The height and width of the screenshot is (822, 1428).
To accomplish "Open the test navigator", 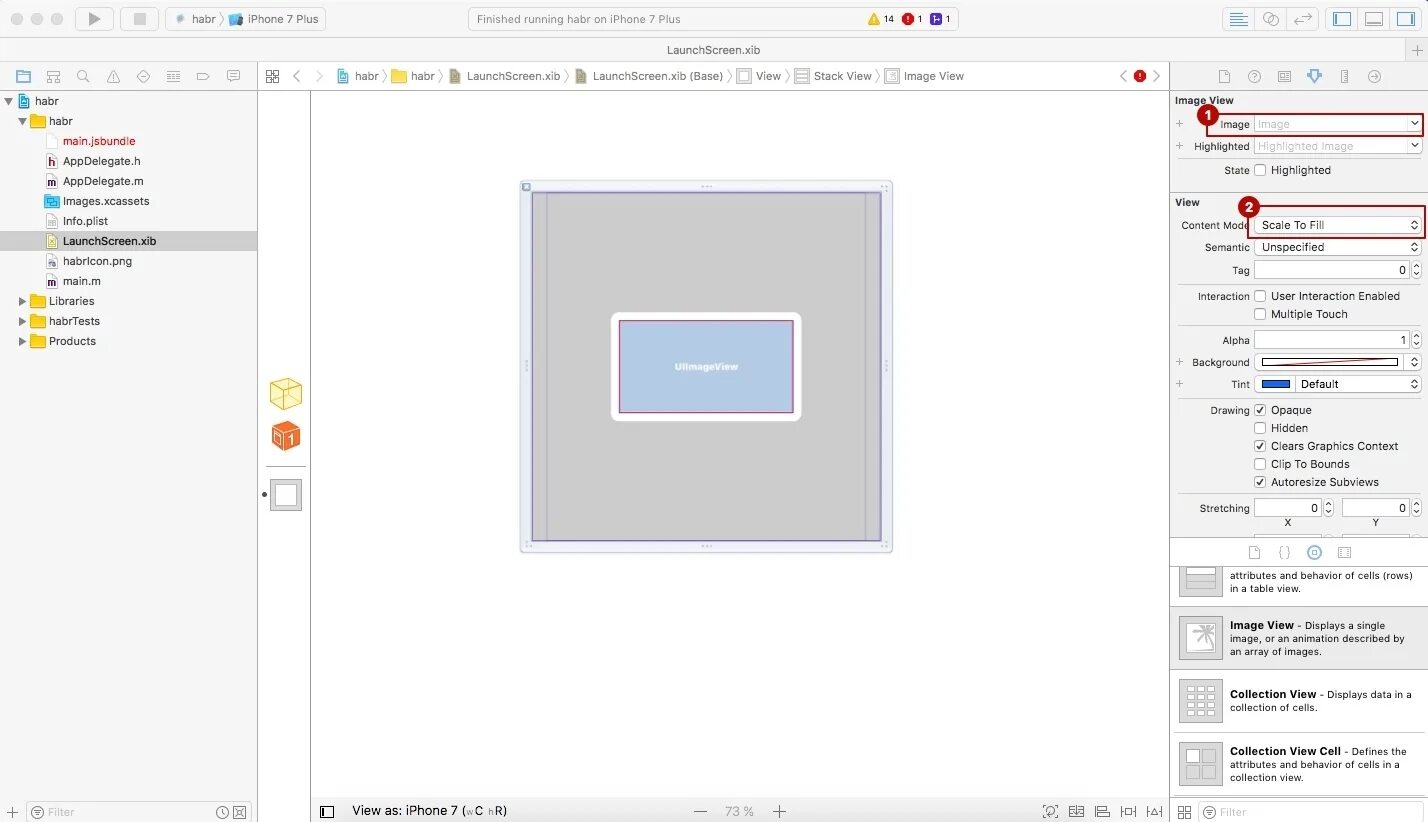I will coord(143,76).
